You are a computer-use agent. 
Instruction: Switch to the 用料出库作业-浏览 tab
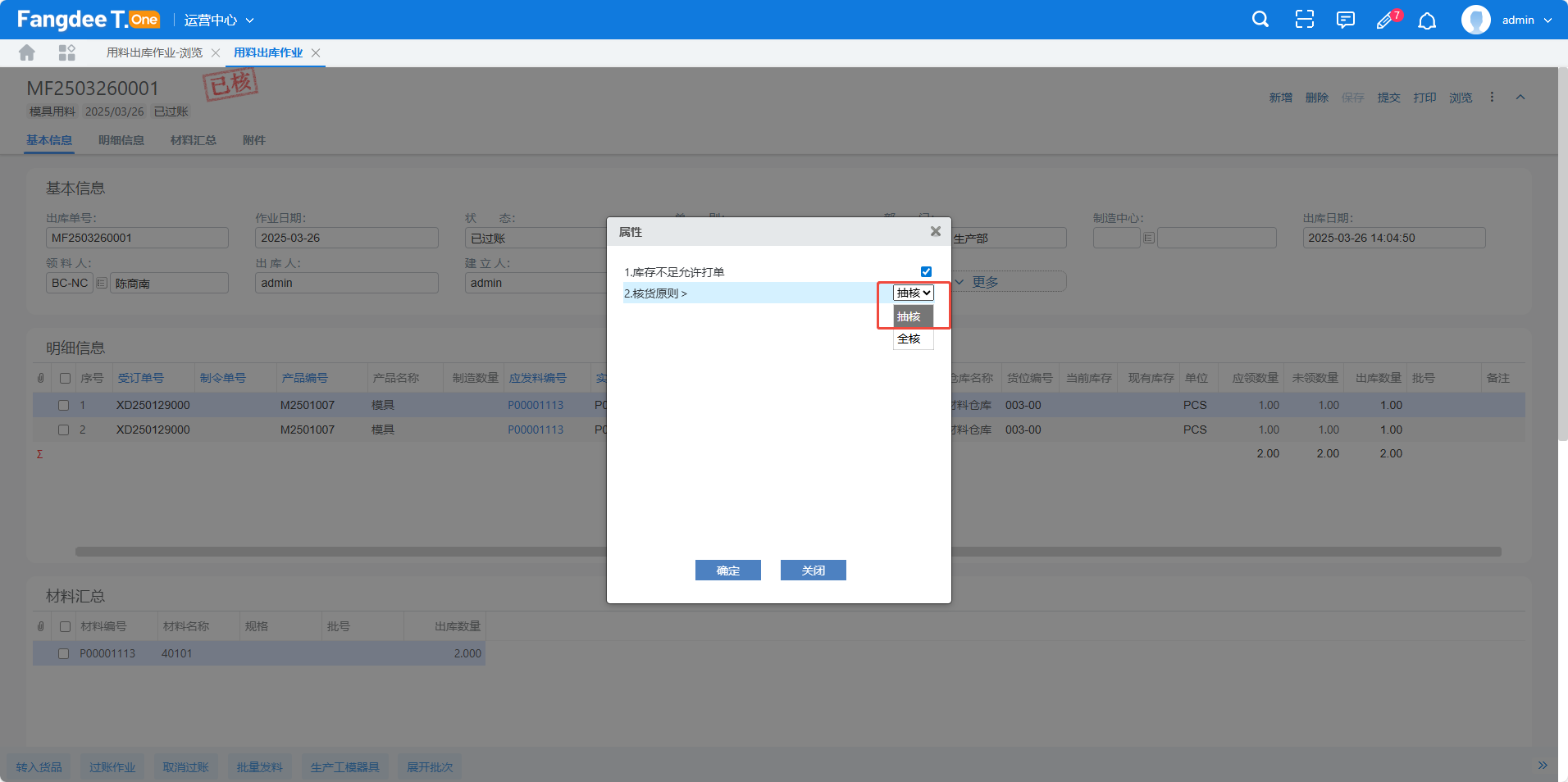[154, 53]
